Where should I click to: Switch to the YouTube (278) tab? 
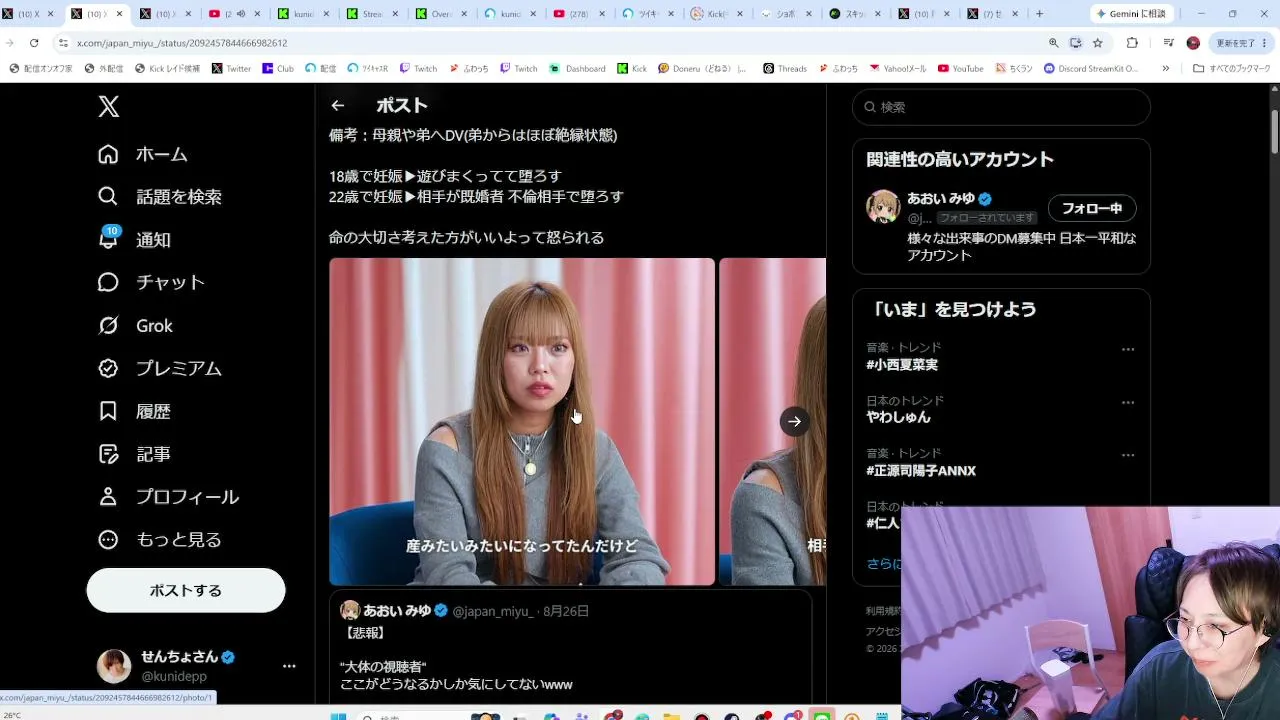(578, 14)
